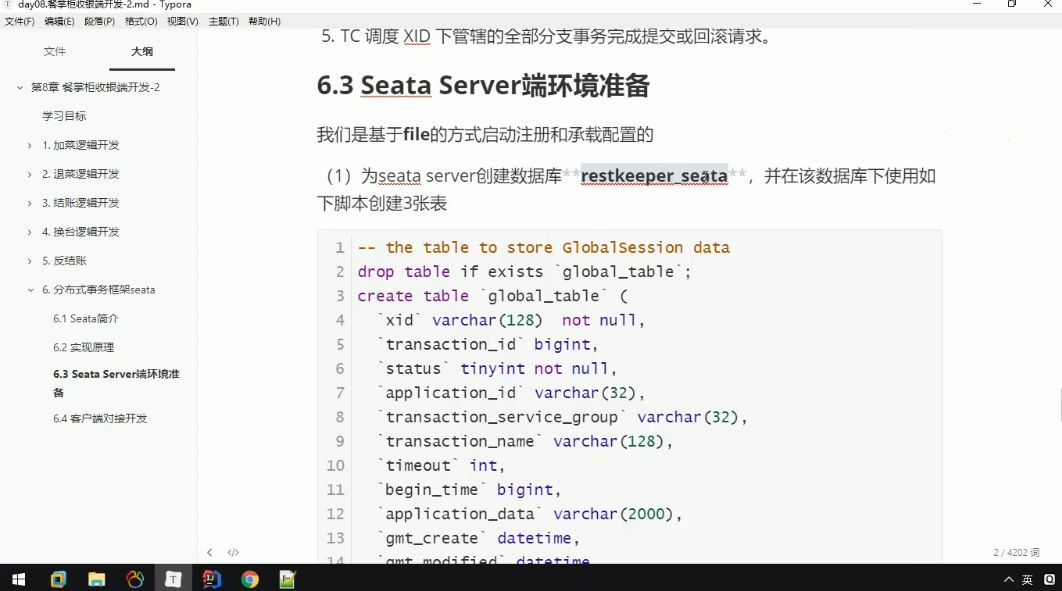This screenshot has height=591, width=1062.
Task: Collapse sidebar with the left arrow icon
Action: [210, 552]
